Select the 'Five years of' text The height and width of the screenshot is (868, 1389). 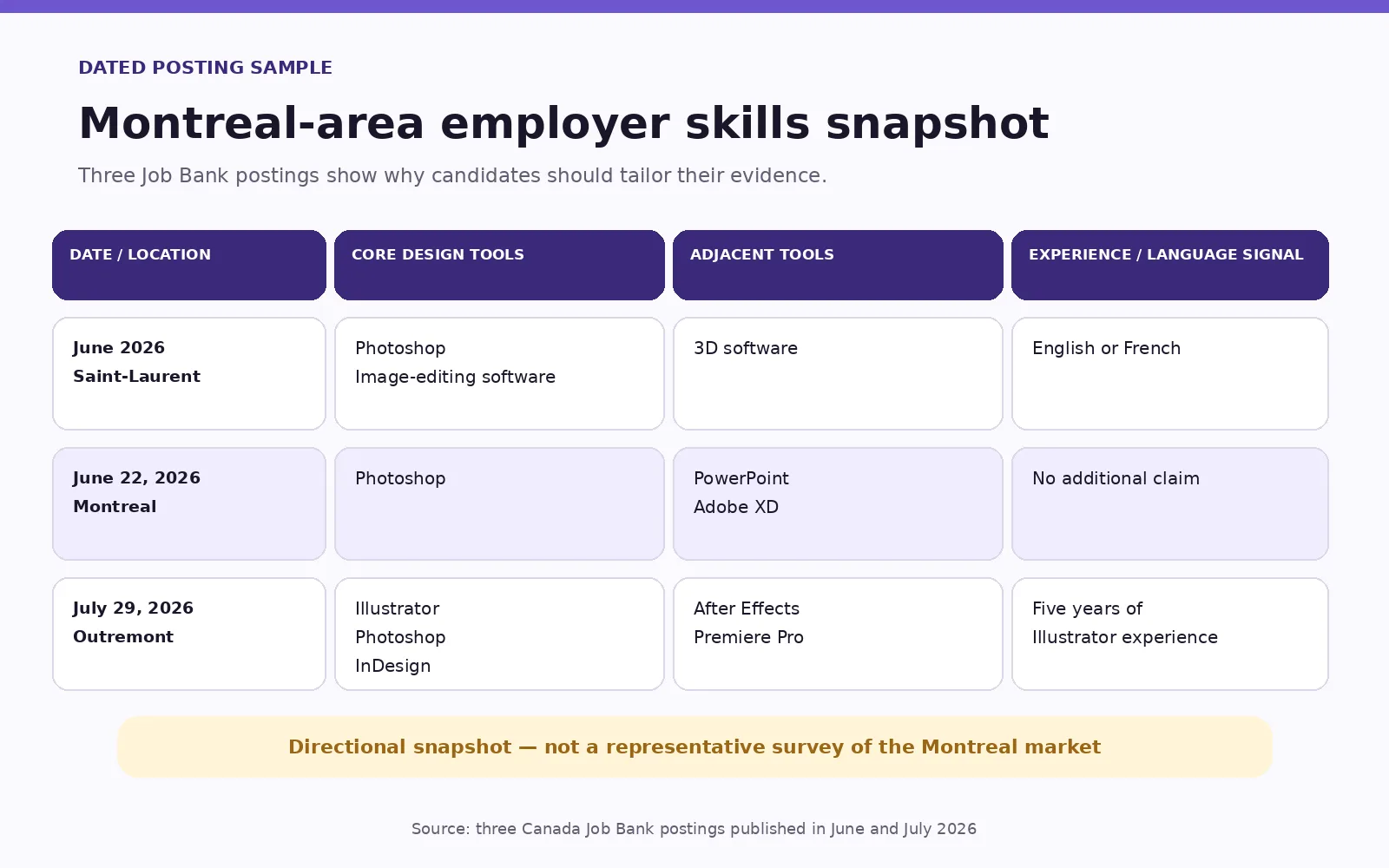(x=1087, y=608)
